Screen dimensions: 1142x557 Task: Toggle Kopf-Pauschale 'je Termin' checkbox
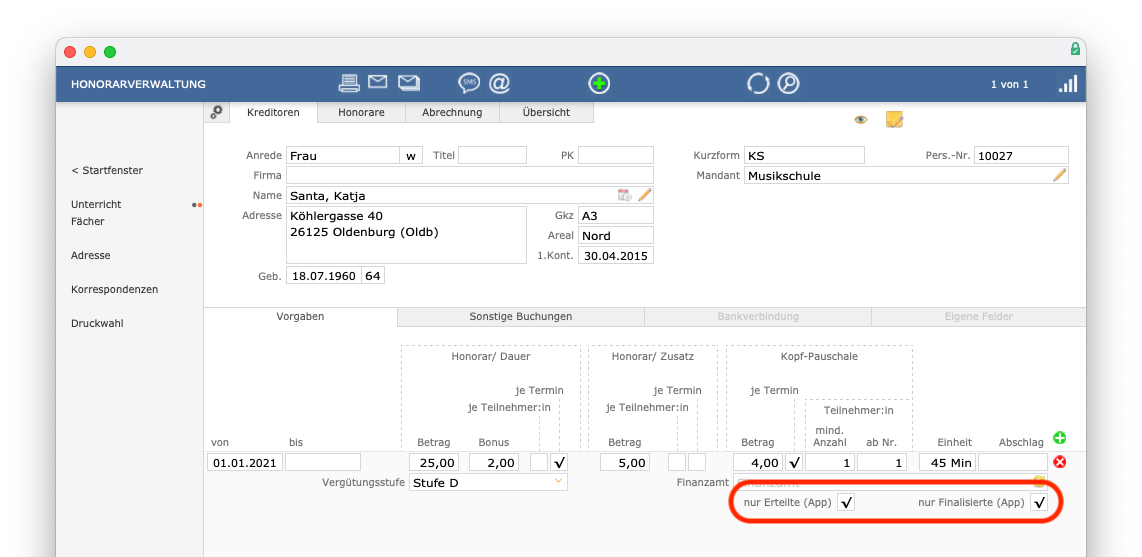tap(794, 462)
